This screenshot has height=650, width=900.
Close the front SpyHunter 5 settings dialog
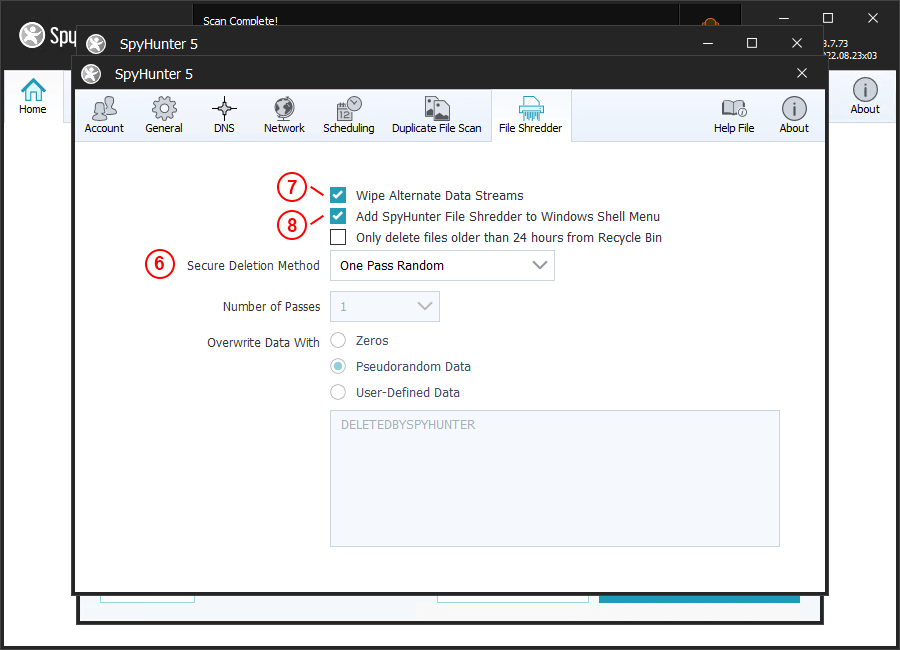[802, 73]
